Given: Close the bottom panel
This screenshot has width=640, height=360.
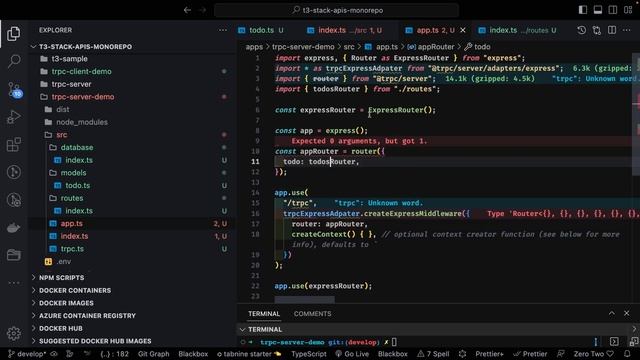Looking at the screenshot, I should (627, 313).
